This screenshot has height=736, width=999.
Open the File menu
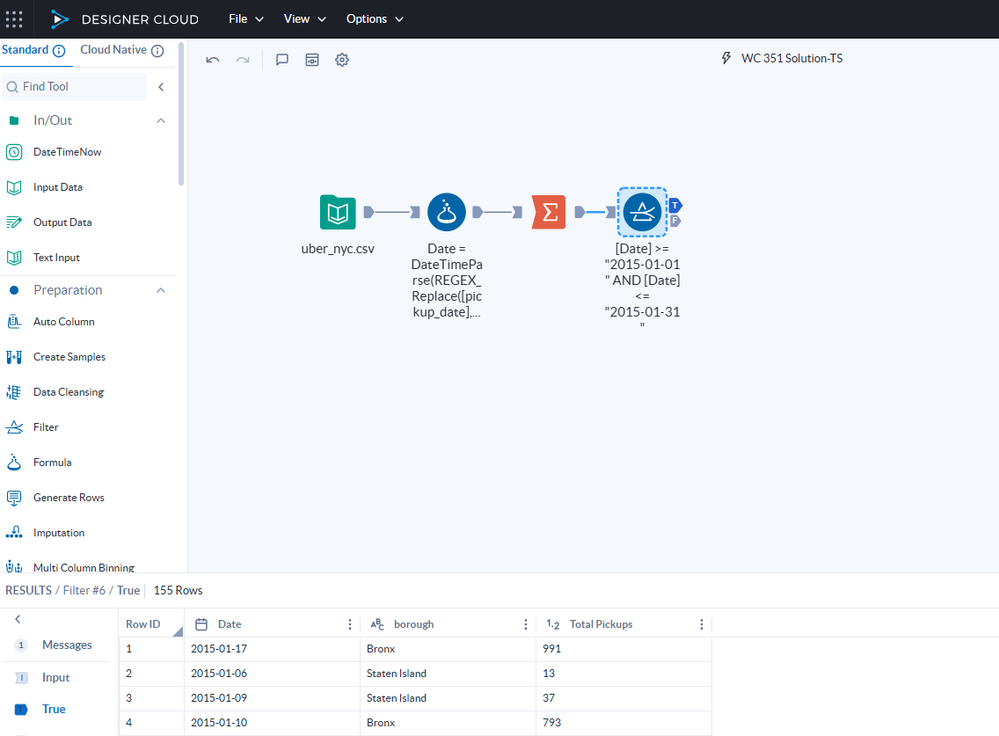[x=246, y=19]
